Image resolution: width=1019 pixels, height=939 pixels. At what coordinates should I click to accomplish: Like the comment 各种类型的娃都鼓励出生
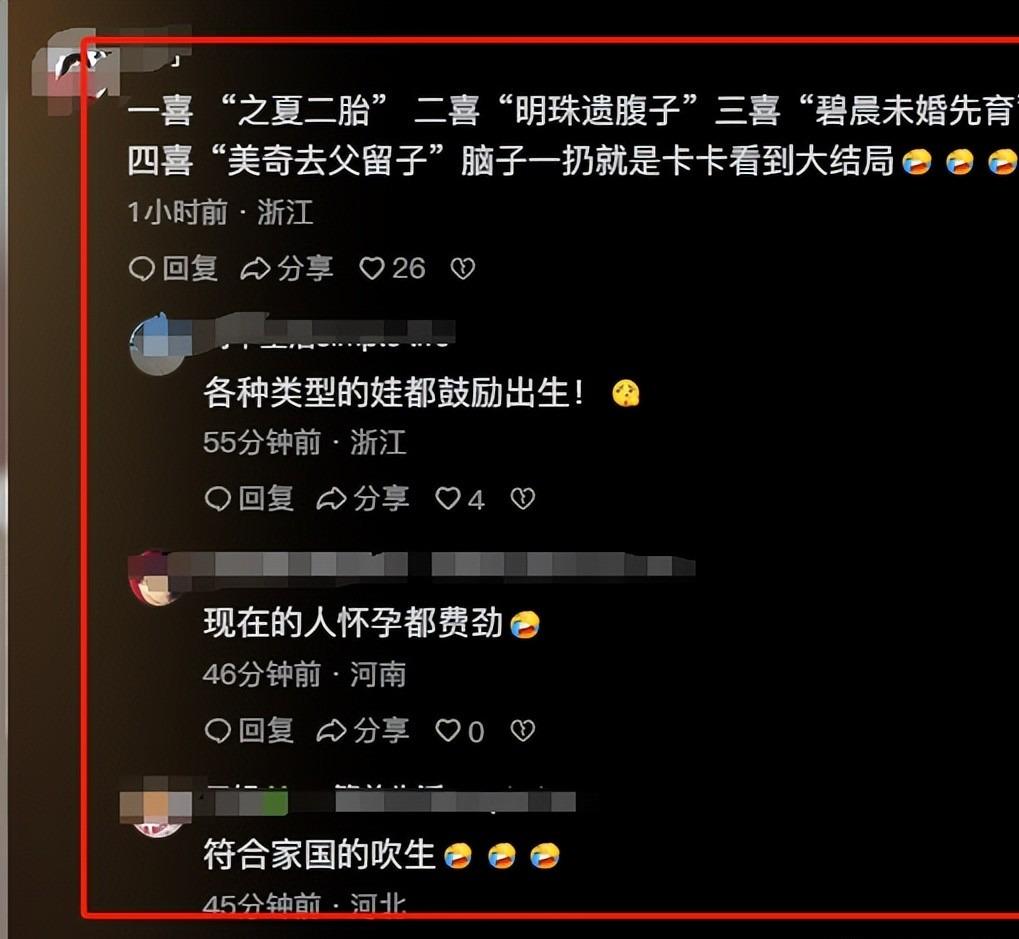click(x=460, y=499)
